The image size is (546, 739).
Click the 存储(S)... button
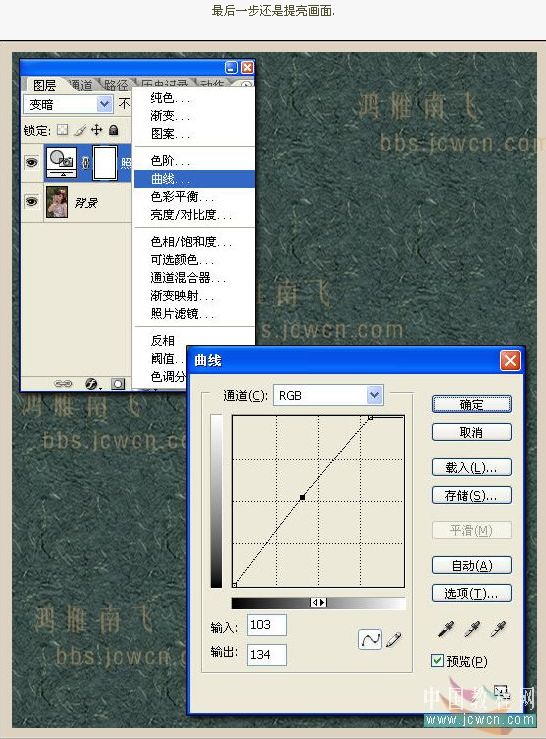click(472, 495)
